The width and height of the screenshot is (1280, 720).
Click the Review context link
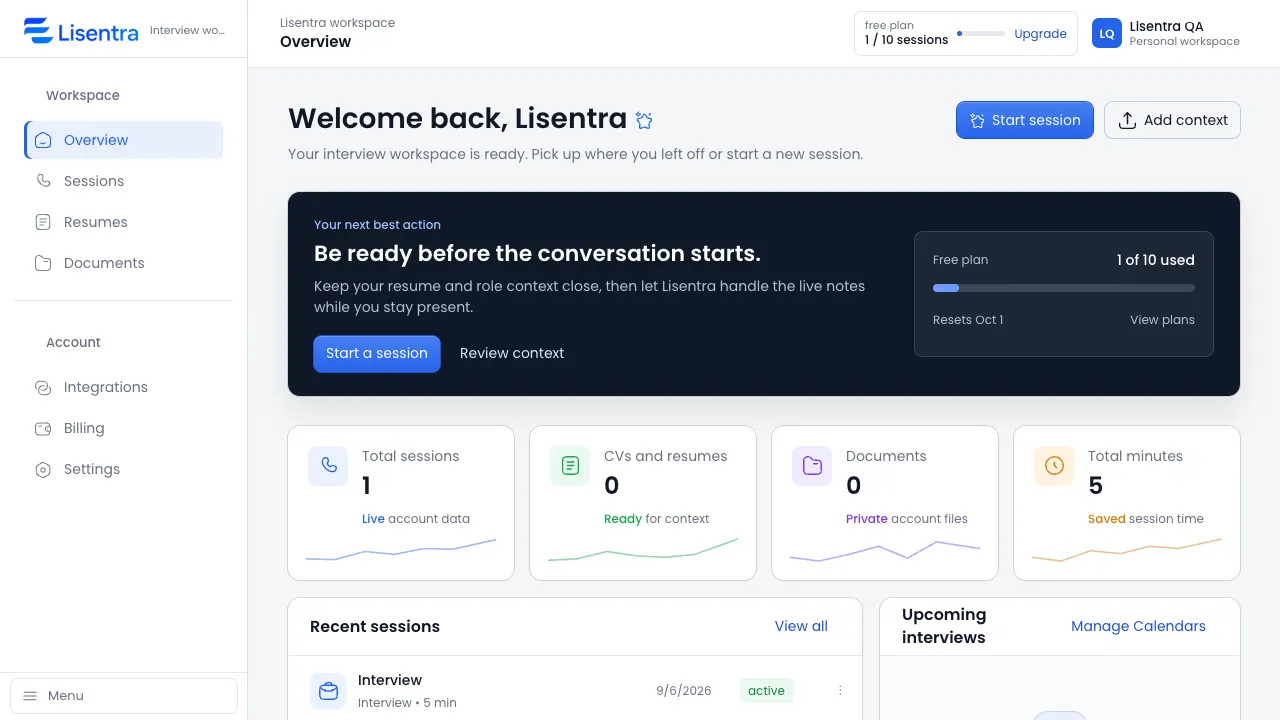(512, 353)
